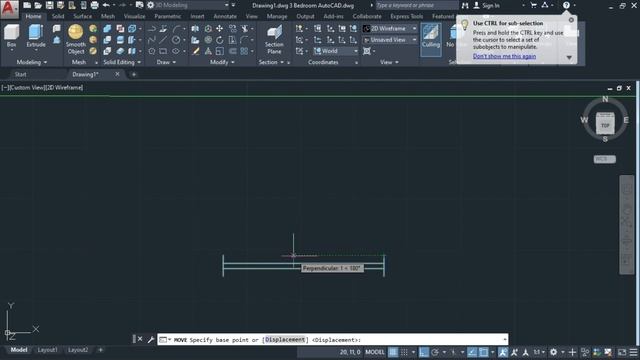Click the Save icon in quick access toolbar
Screen dimensions: 640x360
pos(49,5)
